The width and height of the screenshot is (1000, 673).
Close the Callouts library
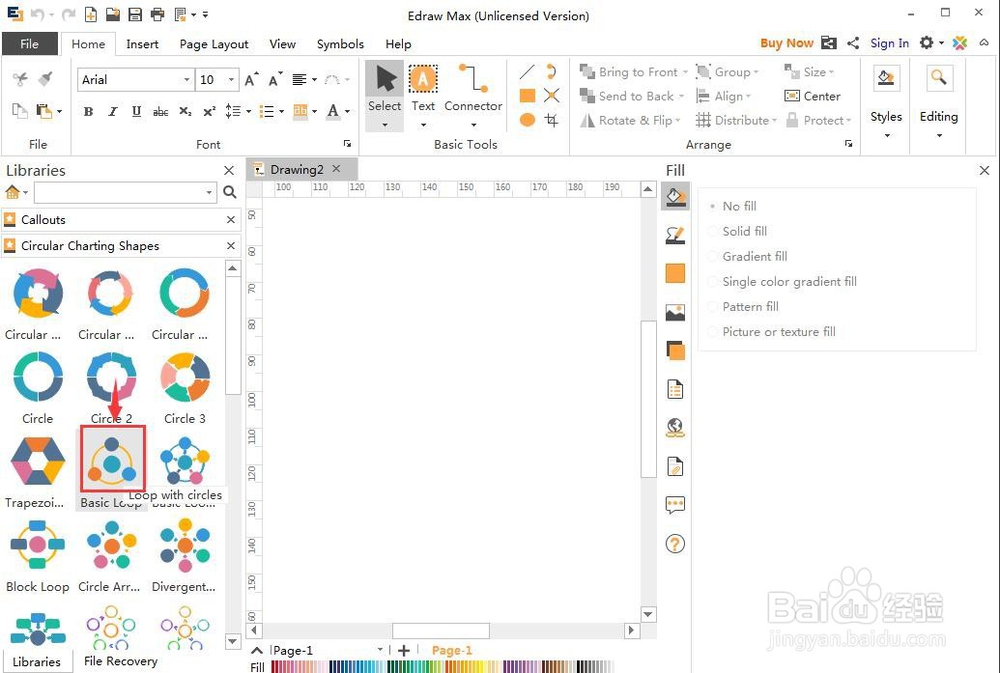pos(231,219)
